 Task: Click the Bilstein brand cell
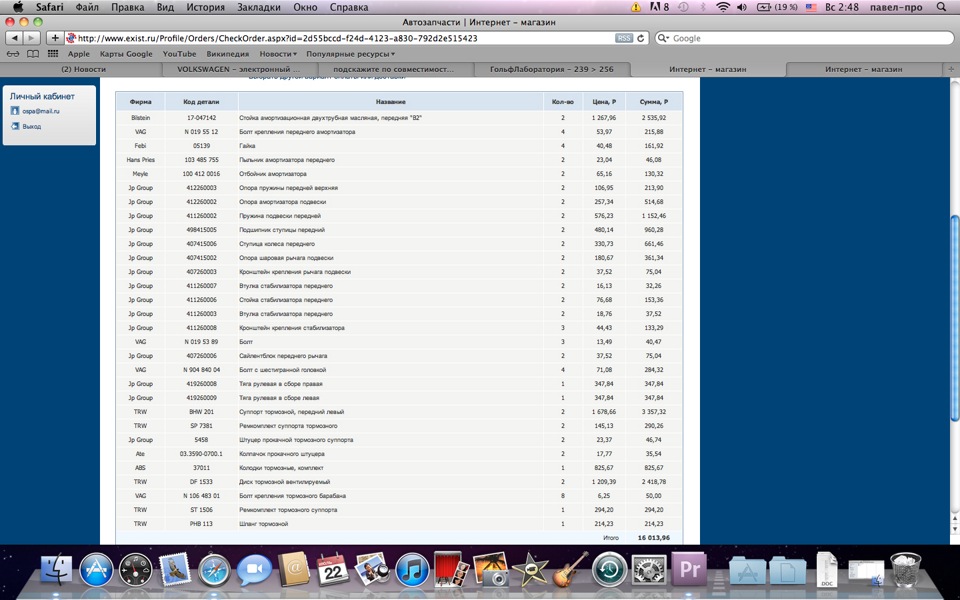140,118
